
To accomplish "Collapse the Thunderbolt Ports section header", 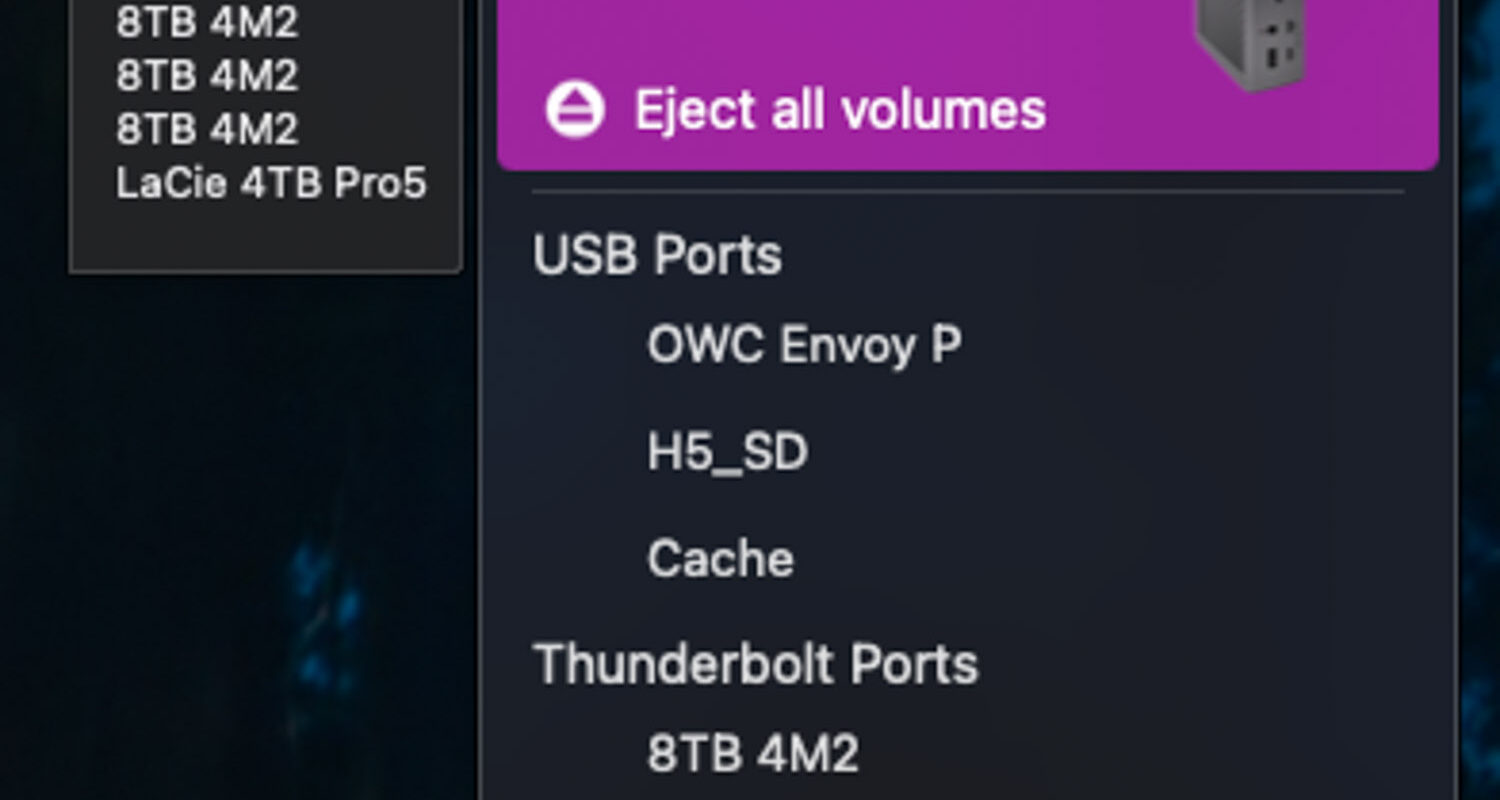I will pyautogui.click(x=755, y=664).
